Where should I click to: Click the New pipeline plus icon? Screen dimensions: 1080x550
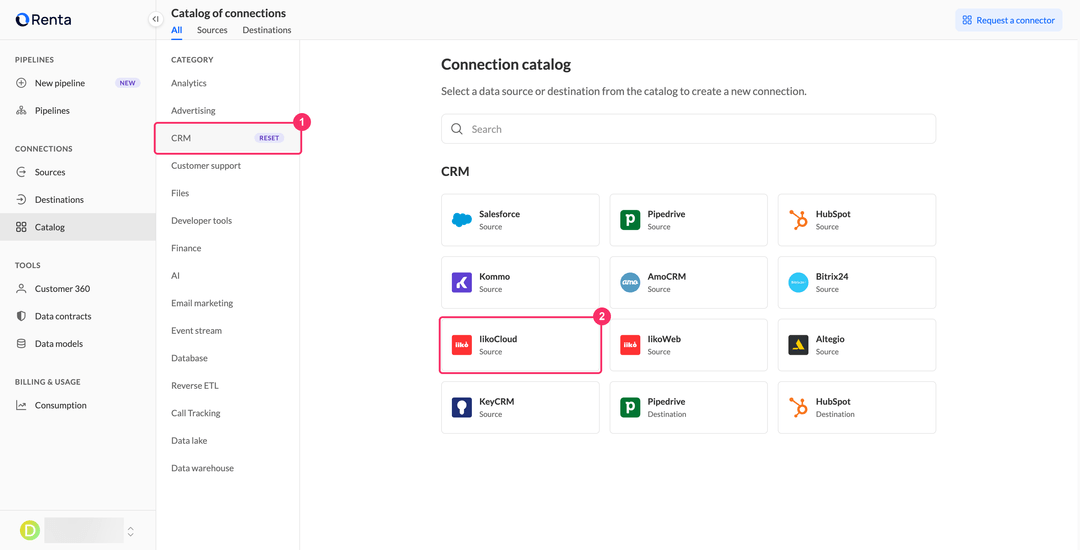[21, 83]
